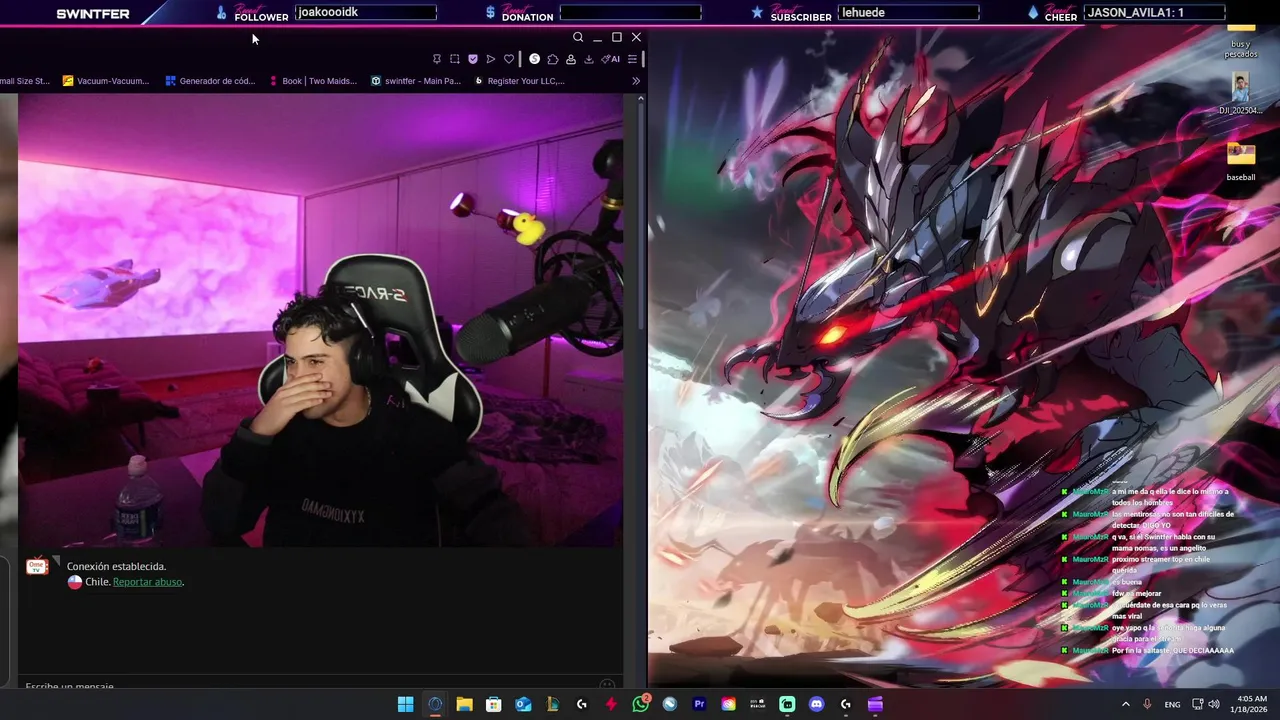Click the AI toolbar button
The height and width of the screenshot is (720, 1280).
[611, 59]
